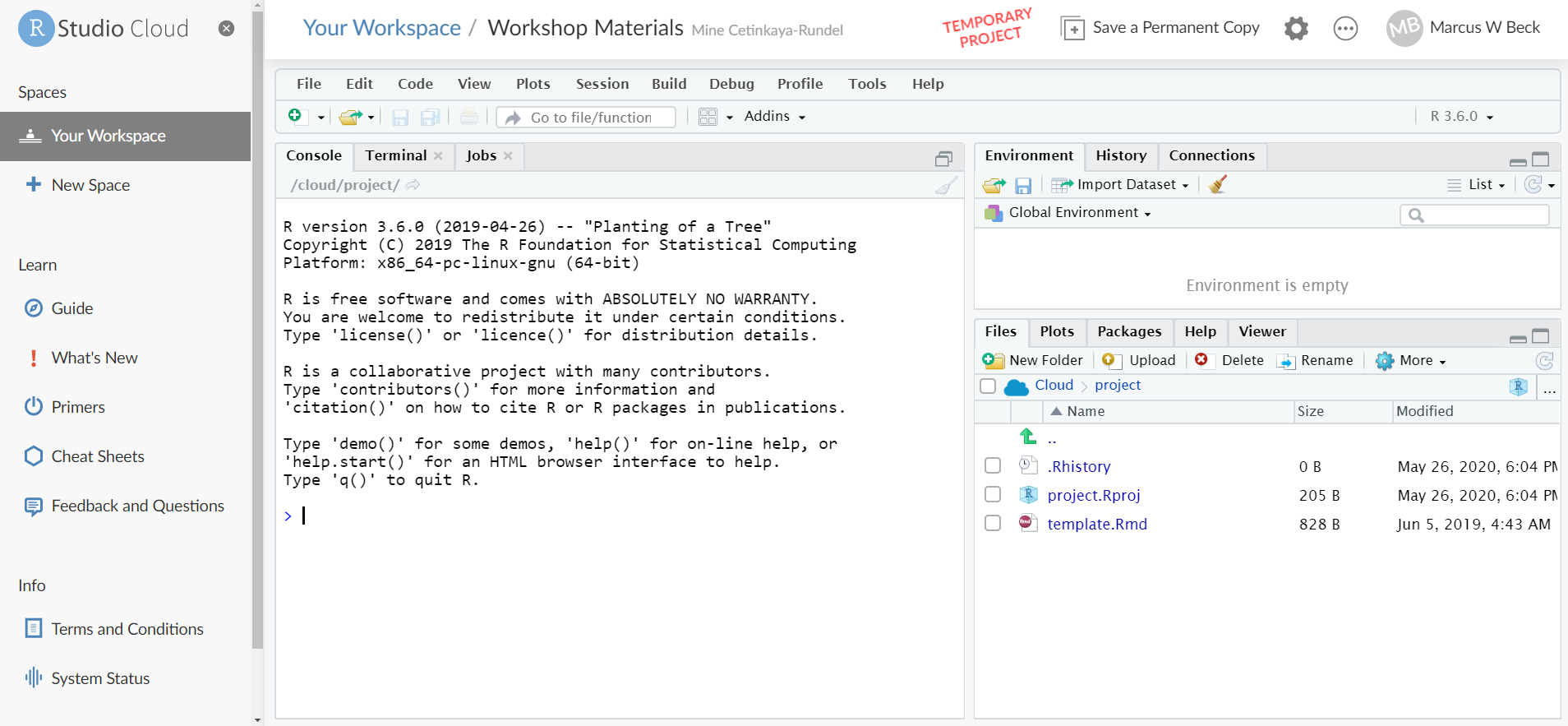Click the save file disk icon
This screenshot has width=1568, height=726.
400,117
